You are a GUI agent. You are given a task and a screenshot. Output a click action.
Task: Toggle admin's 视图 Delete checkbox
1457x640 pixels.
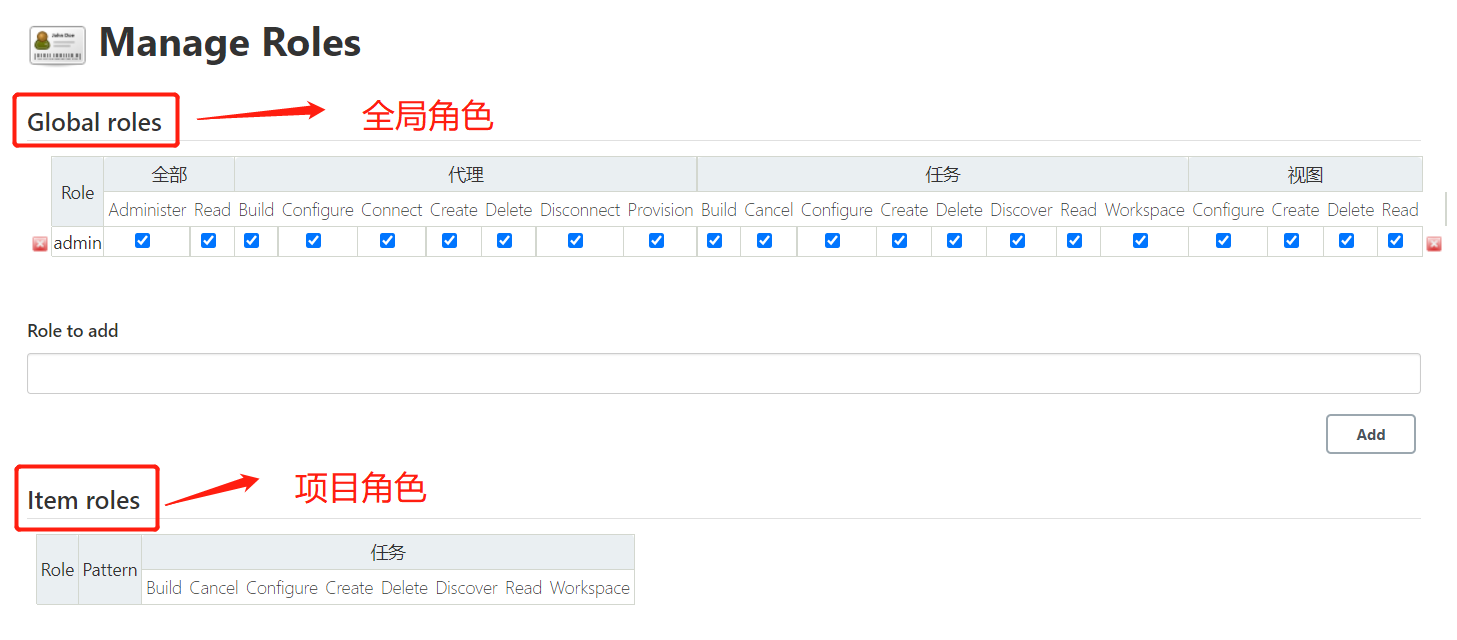click(x=1346, y=240)
